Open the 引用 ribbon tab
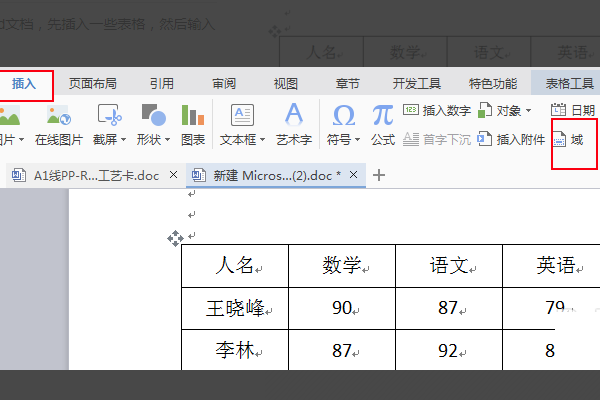Screen dimensions: 600x400 162,83
